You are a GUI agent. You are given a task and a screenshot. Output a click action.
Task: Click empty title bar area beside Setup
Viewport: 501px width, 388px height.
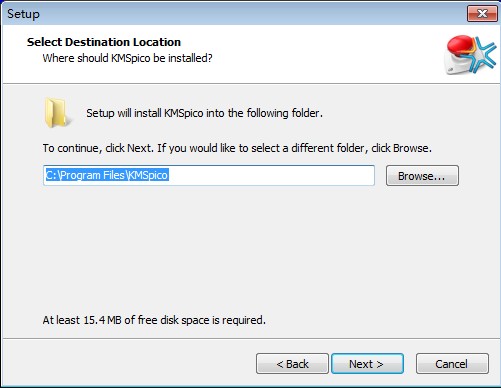point(250,14)
